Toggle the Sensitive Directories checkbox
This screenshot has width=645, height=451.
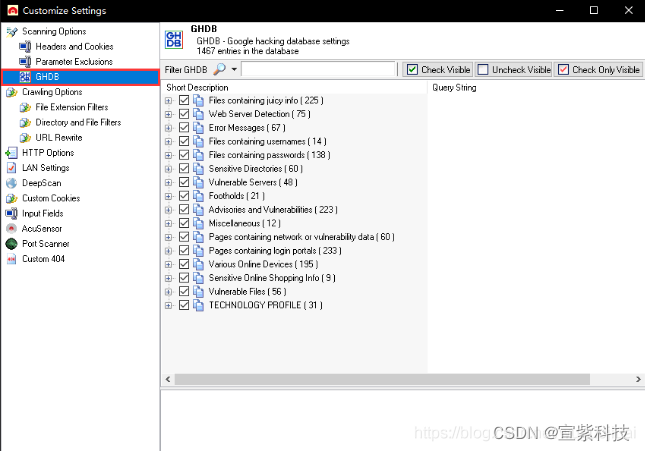(x=184, y=169)
